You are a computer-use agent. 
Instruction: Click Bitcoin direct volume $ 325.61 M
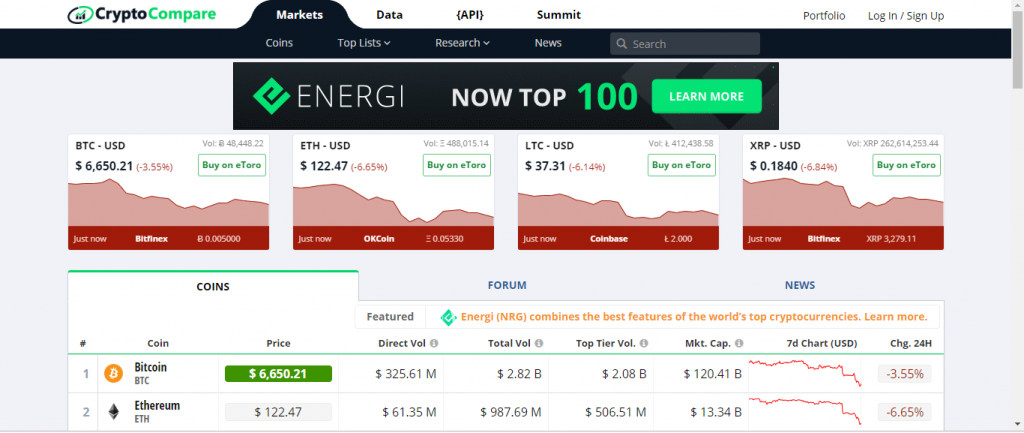coord(406,374)
